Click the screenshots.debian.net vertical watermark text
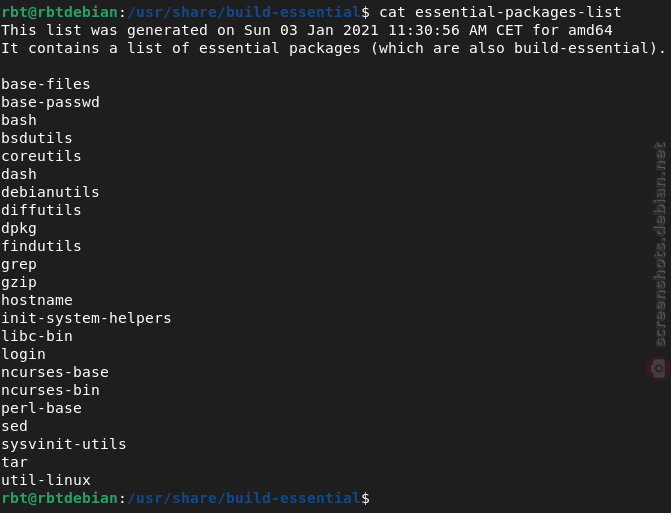Screen dimensions: 671x513 click(x=660, y=244)
